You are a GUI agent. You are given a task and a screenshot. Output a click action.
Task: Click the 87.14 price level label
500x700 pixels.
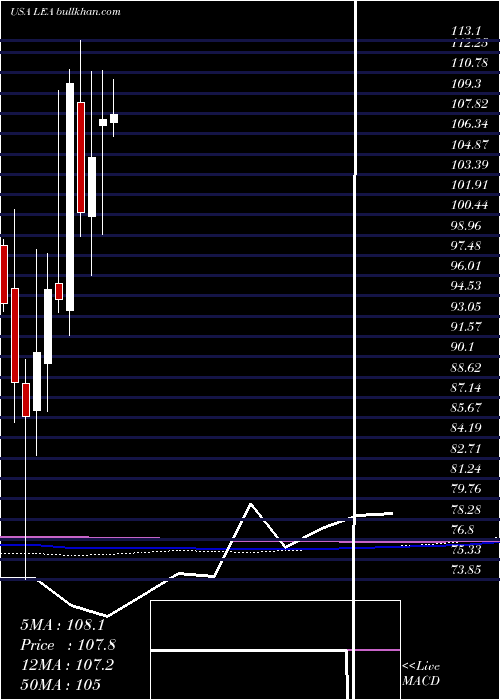coord(466,388)
